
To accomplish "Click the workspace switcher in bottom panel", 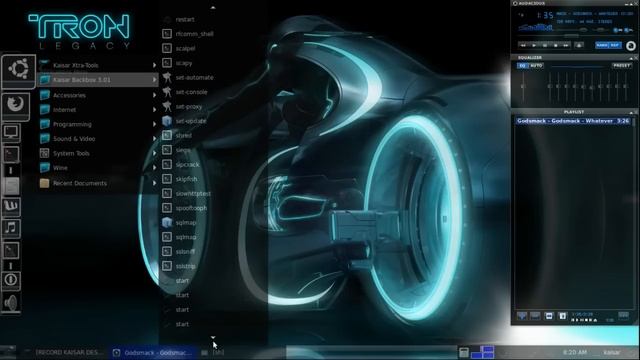I will [x=482, y=352].
